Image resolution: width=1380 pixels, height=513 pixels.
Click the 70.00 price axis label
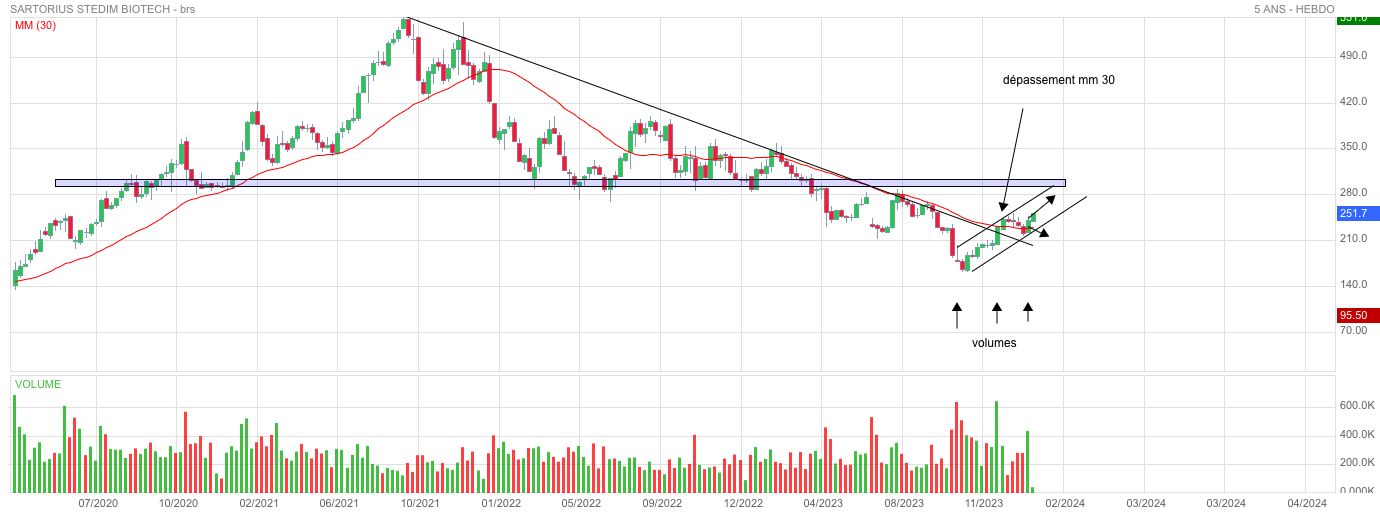click(x=1353, y=330)
